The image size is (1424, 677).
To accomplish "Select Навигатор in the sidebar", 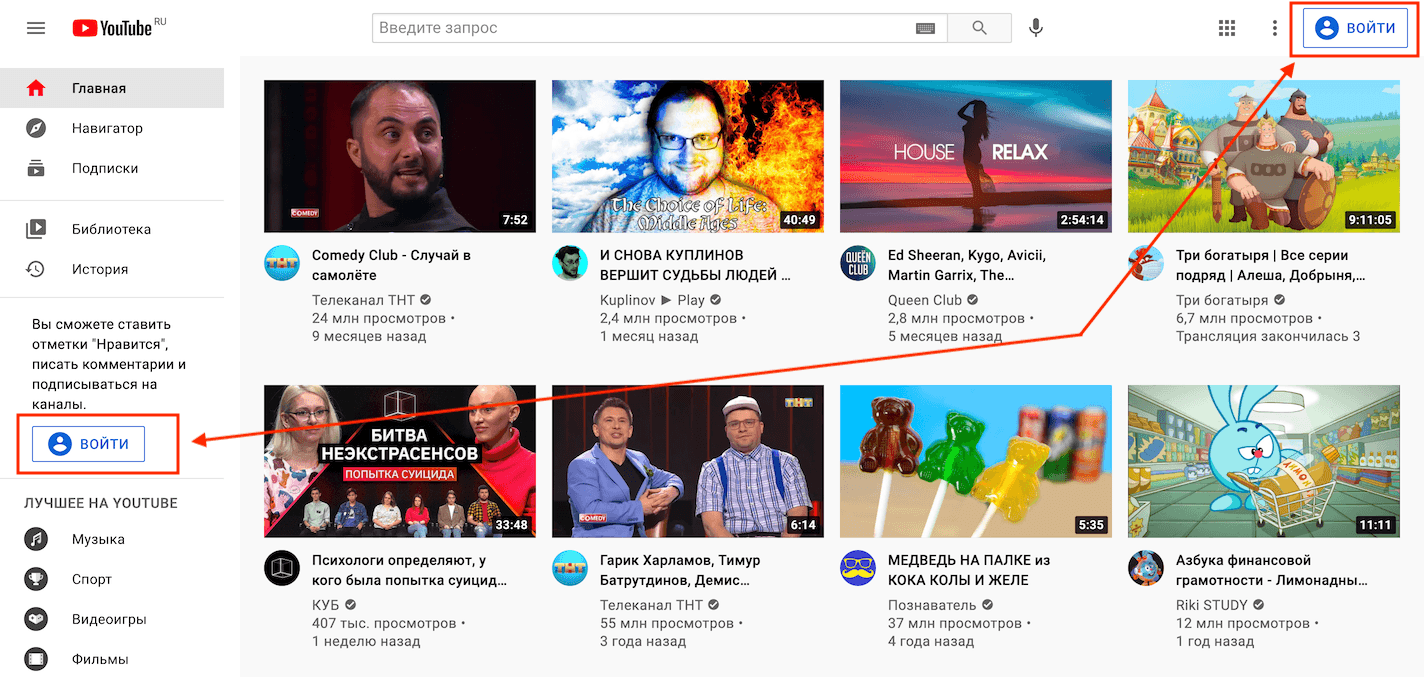I will (112, 128).
